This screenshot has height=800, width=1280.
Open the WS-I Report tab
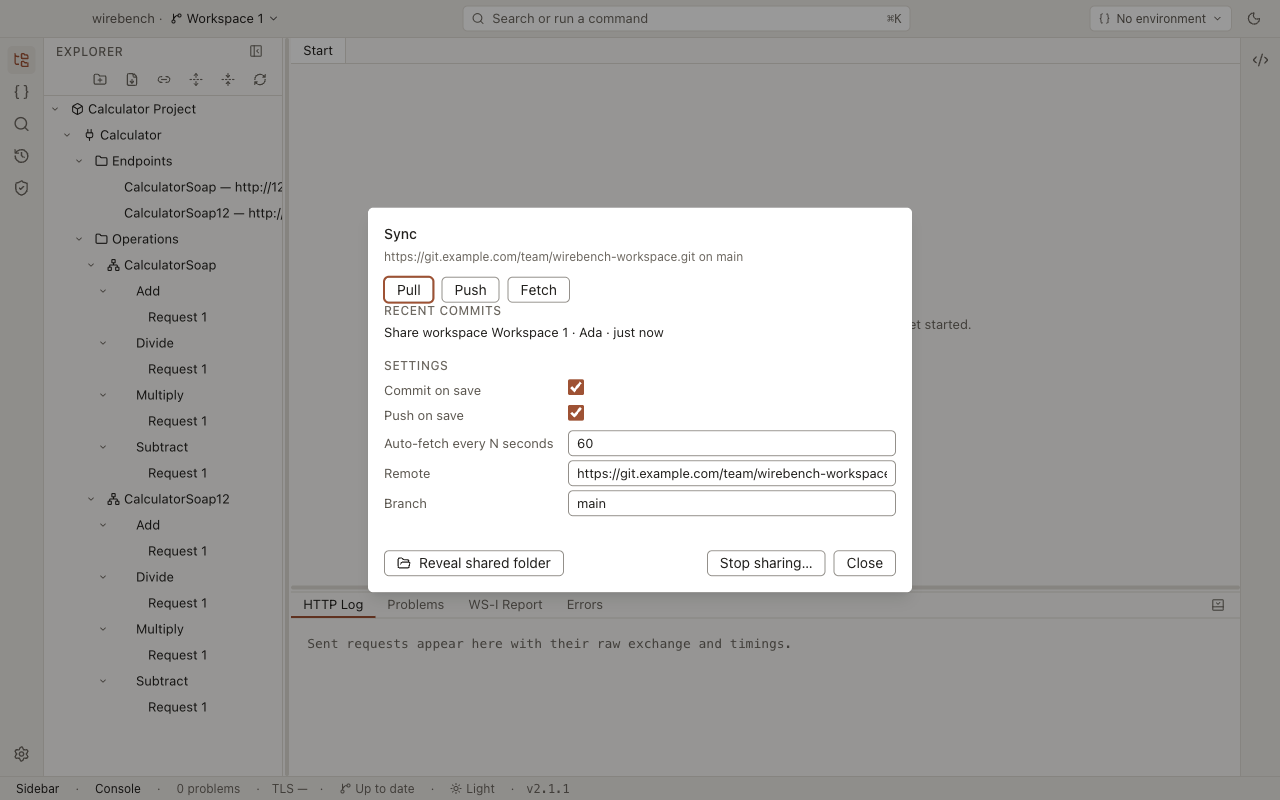pyautogui.click(x=505, y=605)
